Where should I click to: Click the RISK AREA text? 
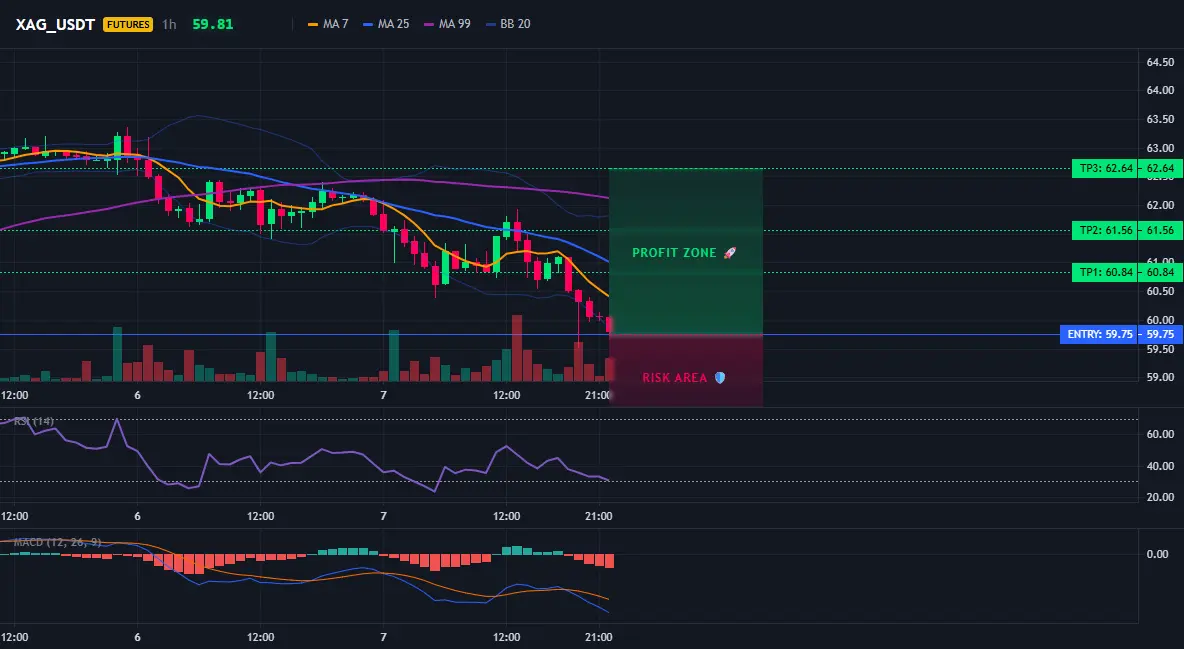tap(674, 378)
